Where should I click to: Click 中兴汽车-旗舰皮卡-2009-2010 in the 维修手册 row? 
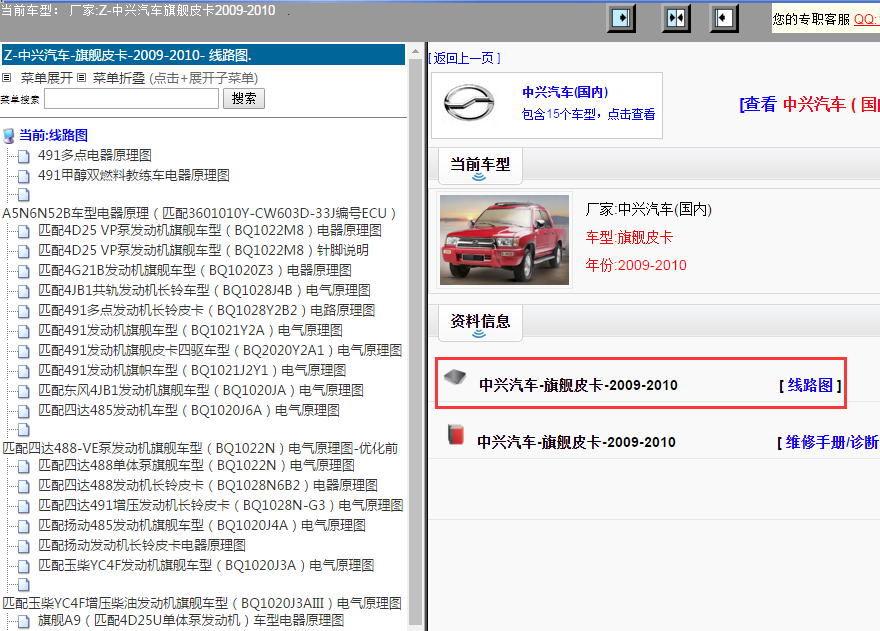coord(576,442)
